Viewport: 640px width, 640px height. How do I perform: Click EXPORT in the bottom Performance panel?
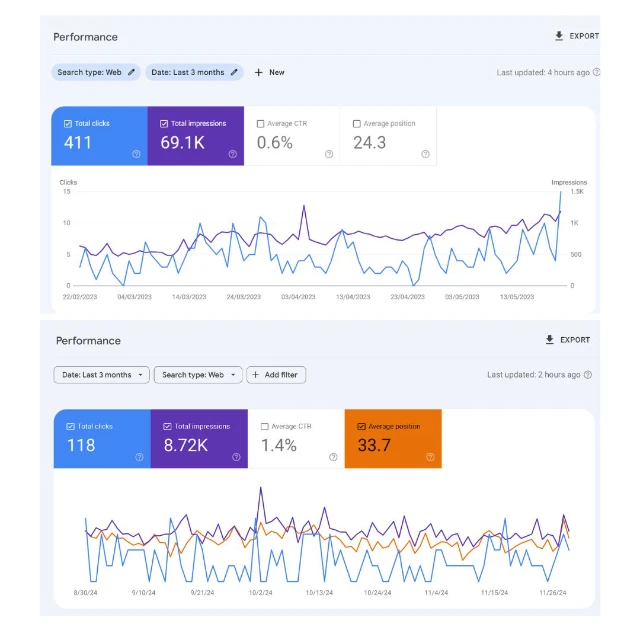pyautogui.click(x=567, y=340)
